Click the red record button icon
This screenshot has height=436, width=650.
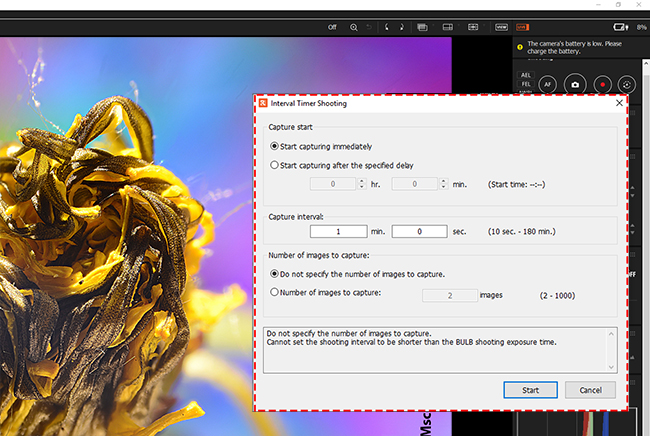[x=602, y=86]
